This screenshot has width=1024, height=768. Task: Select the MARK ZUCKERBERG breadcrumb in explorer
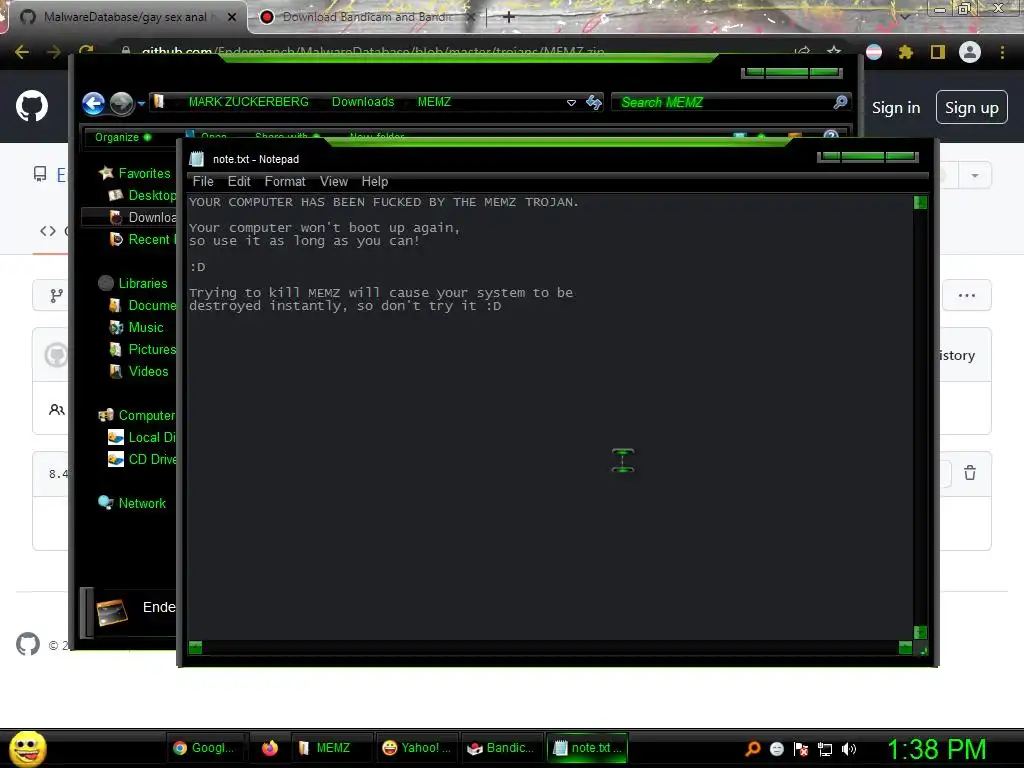[248, 102]
